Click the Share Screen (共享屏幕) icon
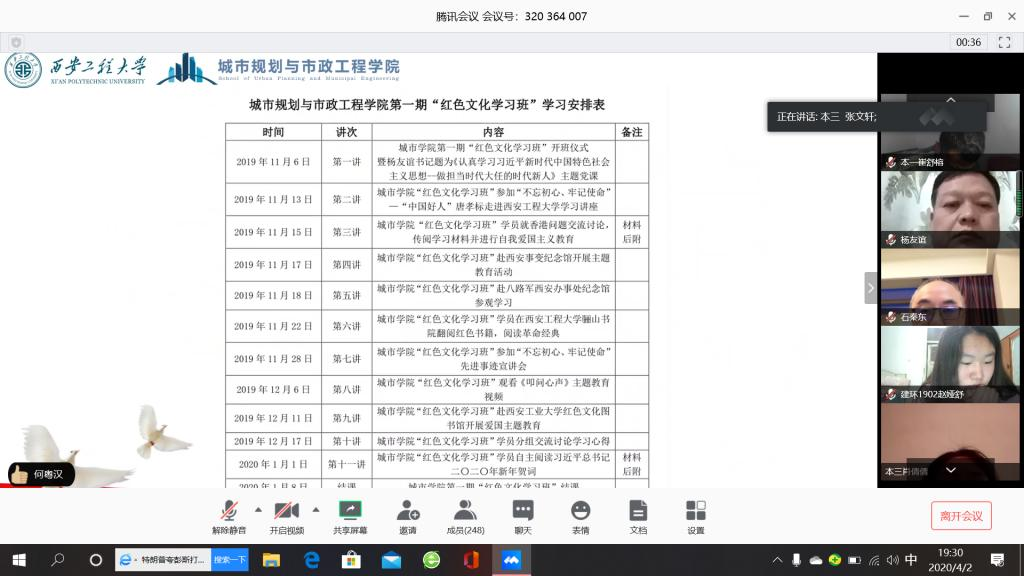The width and height of the screenshot is (1024, 576). [x=350, y=511]
